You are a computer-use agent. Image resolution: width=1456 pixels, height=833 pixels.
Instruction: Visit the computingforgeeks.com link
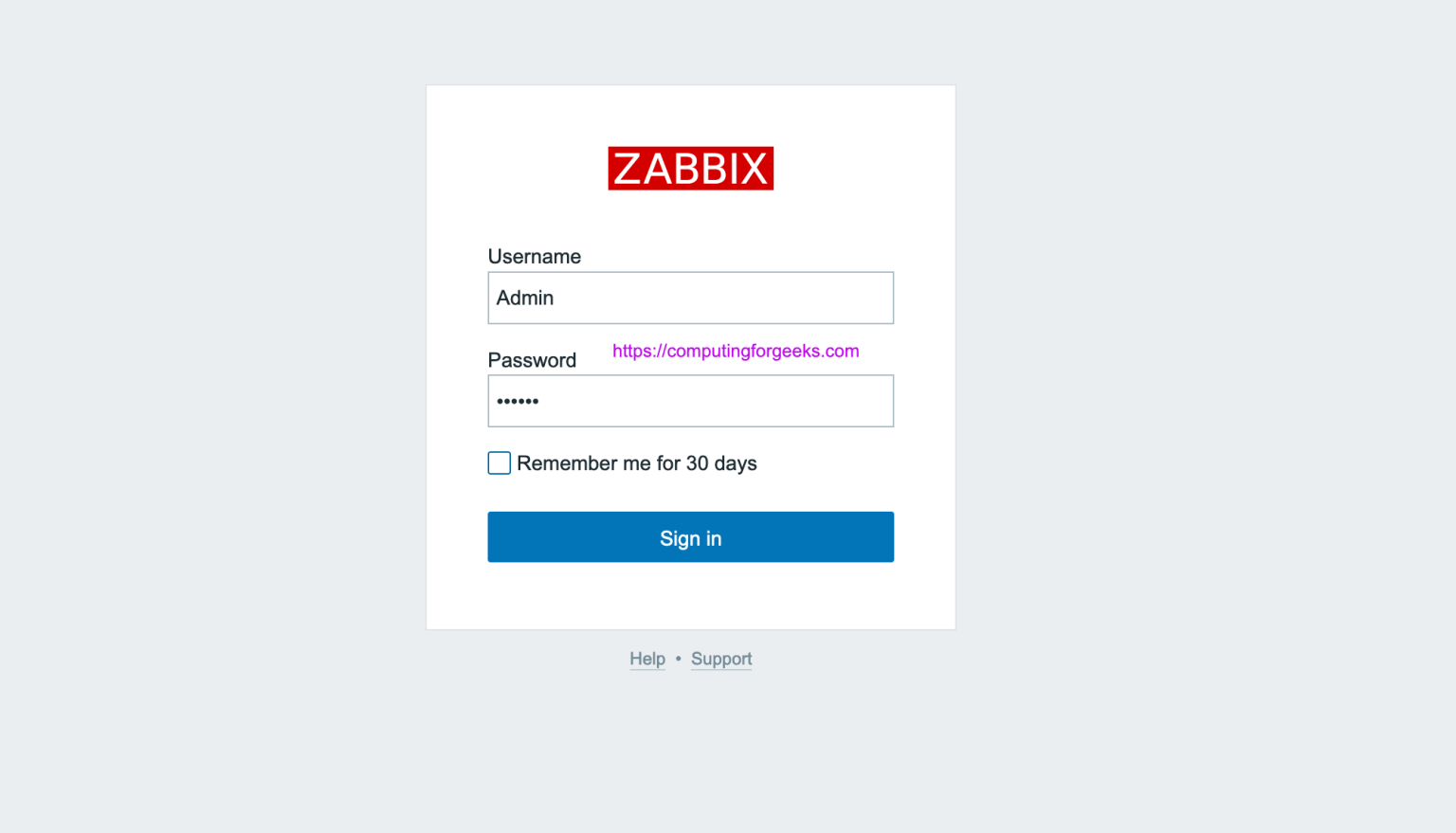click(736, 351)
